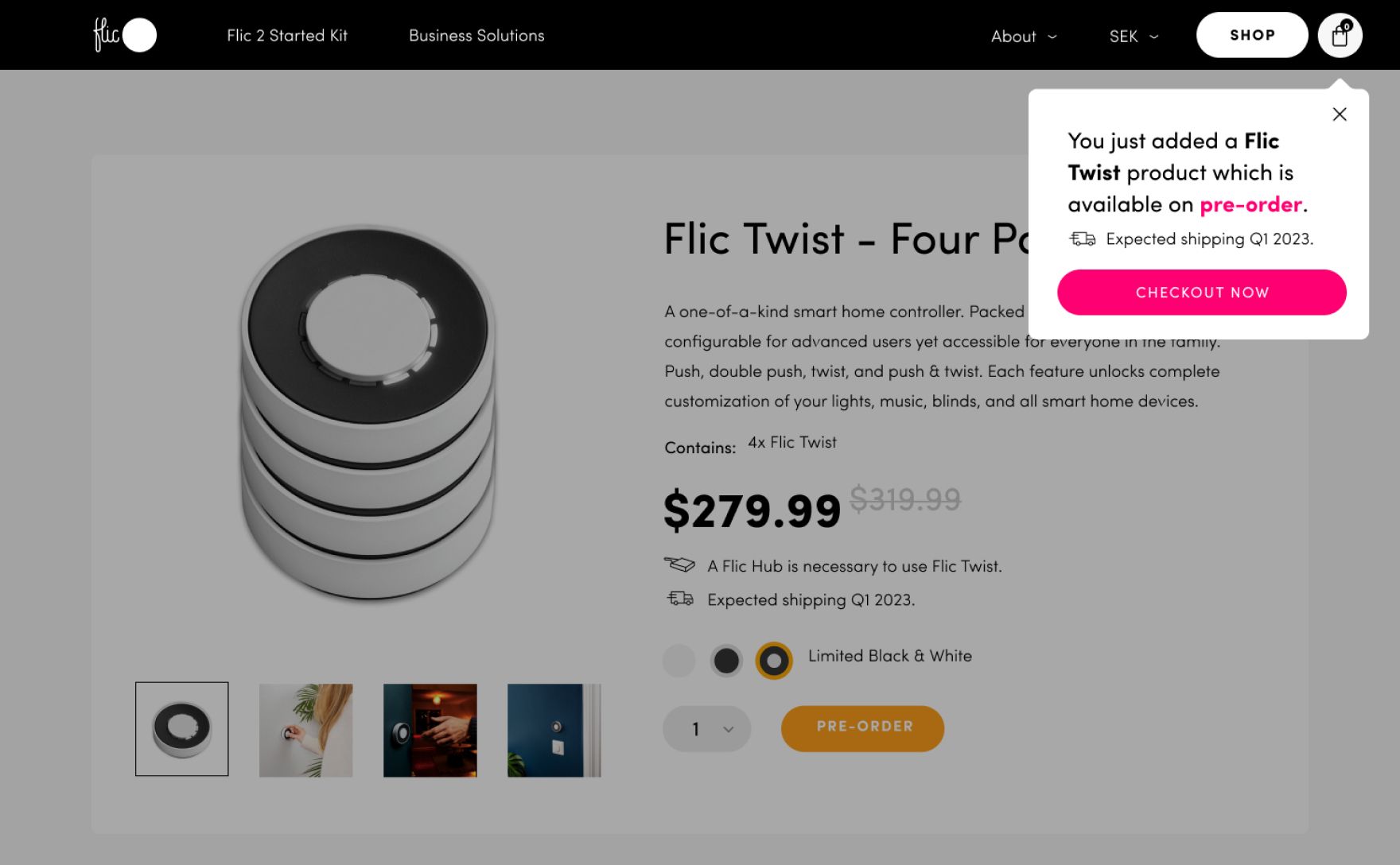Viewport: 1400px width, 865px height.
Task: Click the truck shipping icon near expected shipping
Action: coord(680,599)
